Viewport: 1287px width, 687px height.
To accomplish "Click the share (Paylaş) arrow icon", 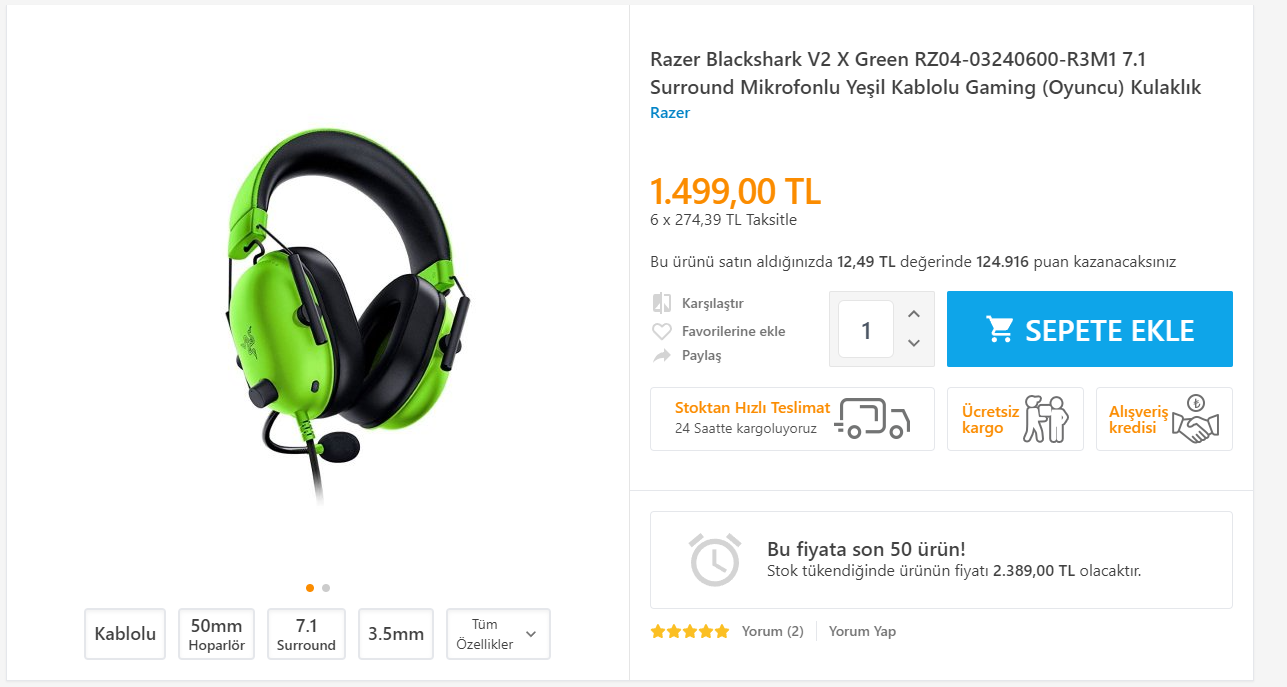I will click(661, 356).
